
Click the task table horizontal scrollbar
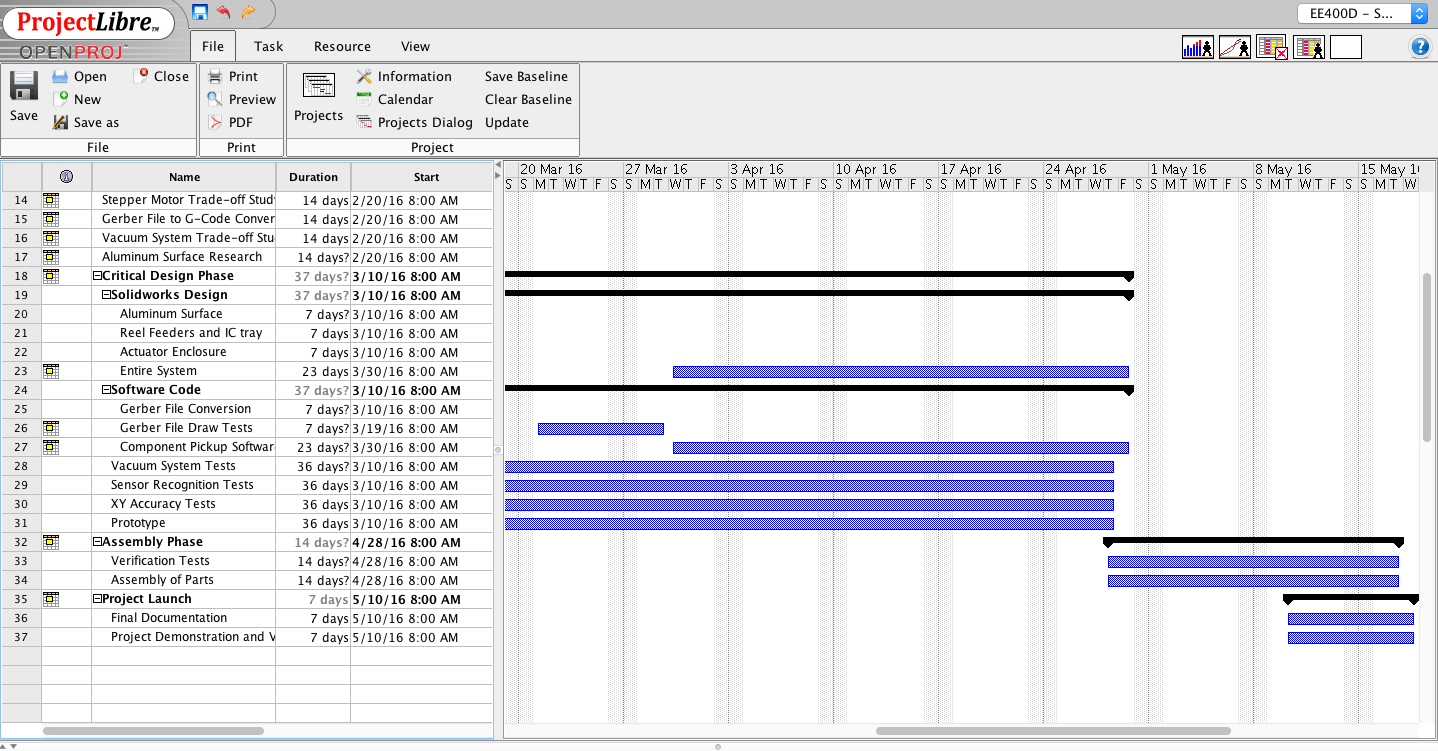pos(153,731)
